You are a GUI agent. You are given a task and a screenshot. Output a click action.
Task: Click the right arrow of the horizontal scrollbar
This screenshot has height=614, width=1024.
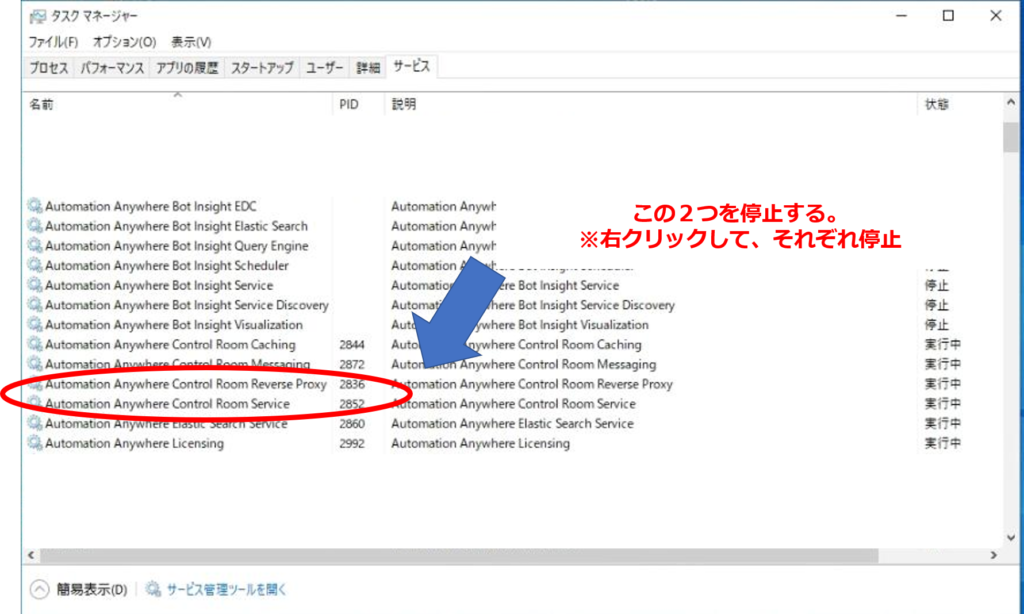[993, 555]
